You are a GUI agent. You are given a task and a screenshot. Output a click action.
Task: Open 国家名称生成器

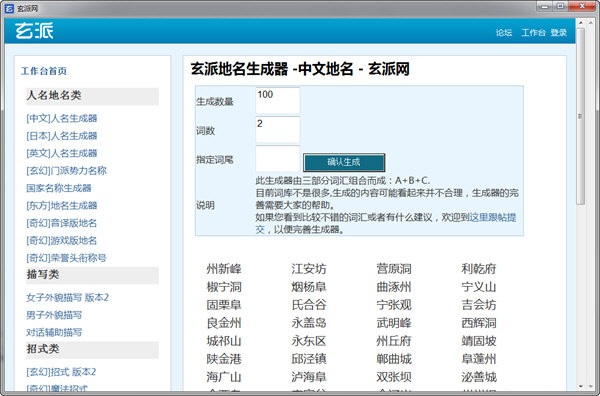point(59,188)
